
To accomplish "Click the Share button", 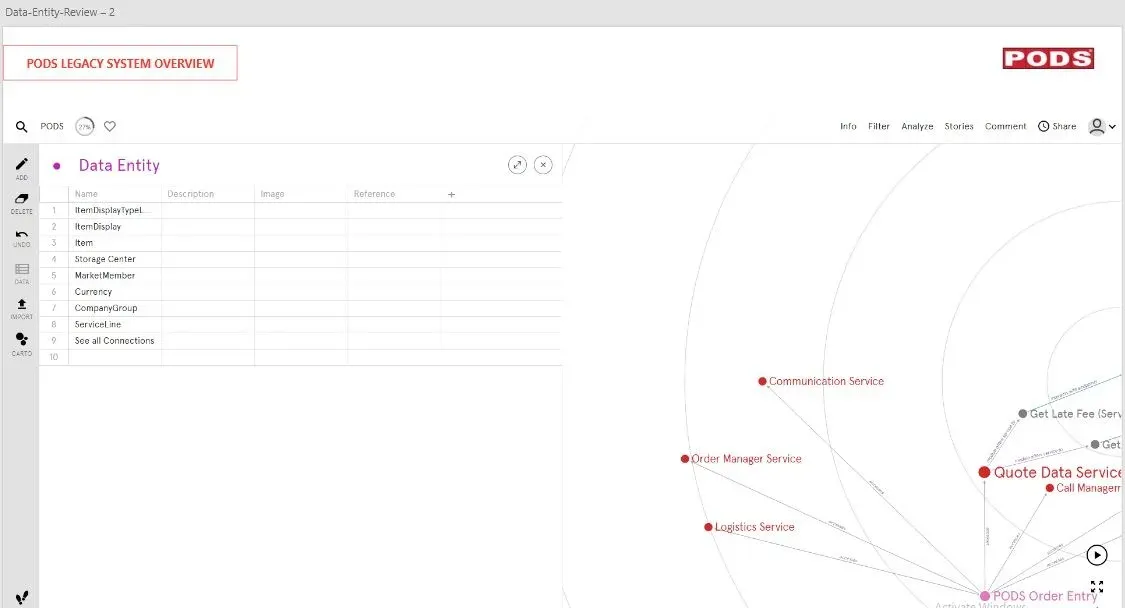I will pyautogui.click(x=1057, y=127).
